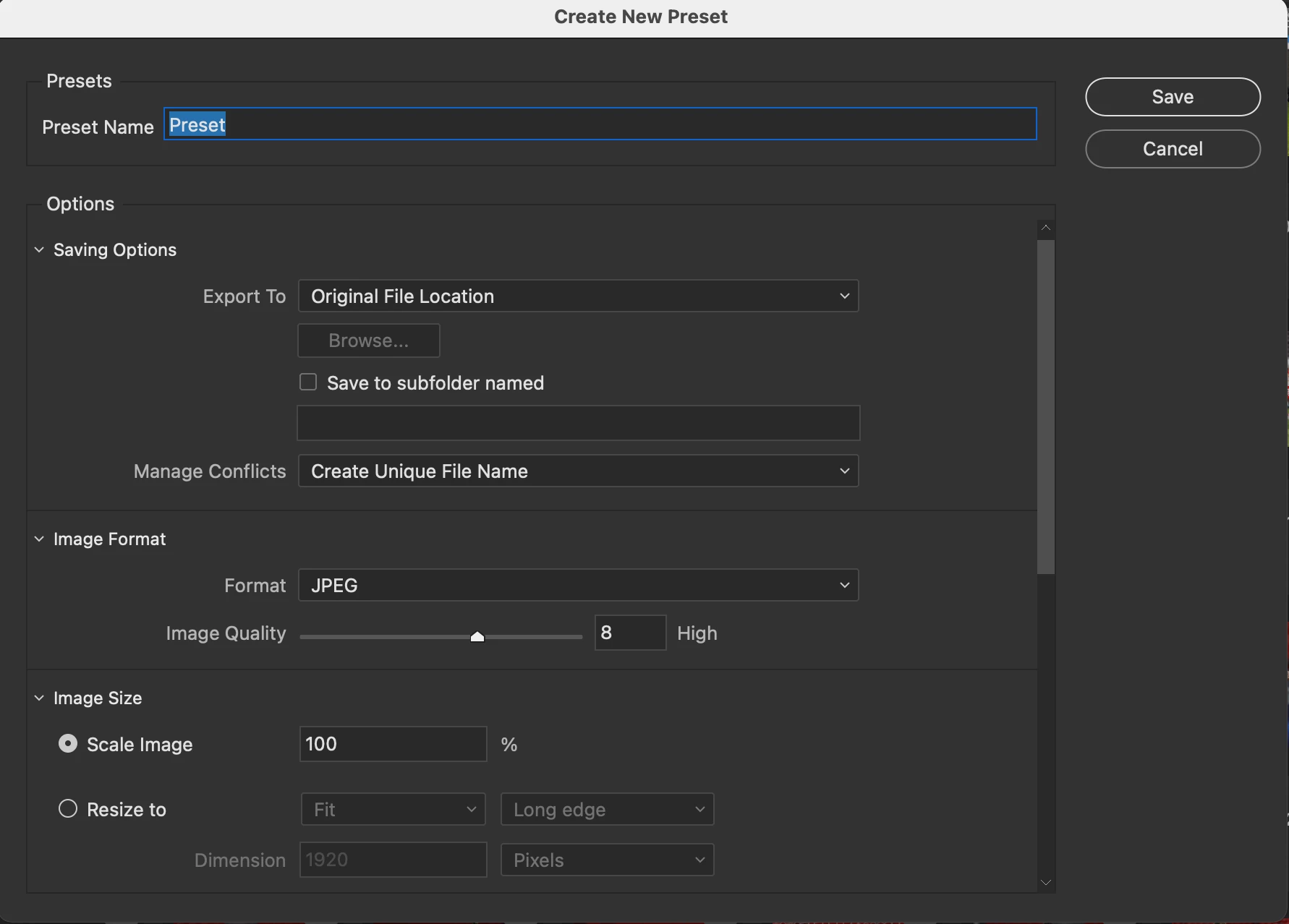
Task: Collapse the Image Size section chevron
Action: click(39, 698)
